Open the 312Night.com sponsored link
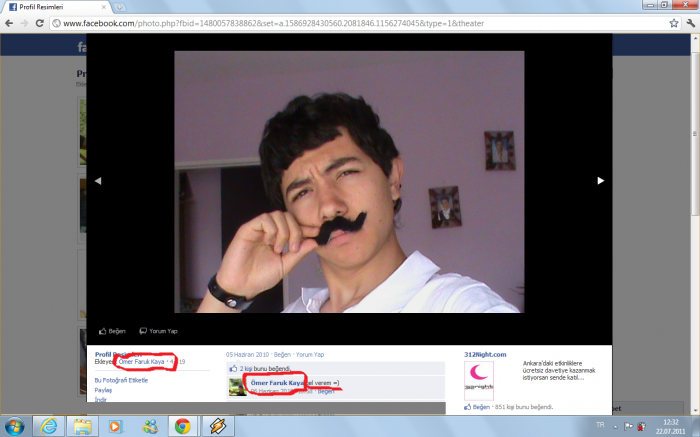This screenshot has height=437, width=700. [485, 354]
